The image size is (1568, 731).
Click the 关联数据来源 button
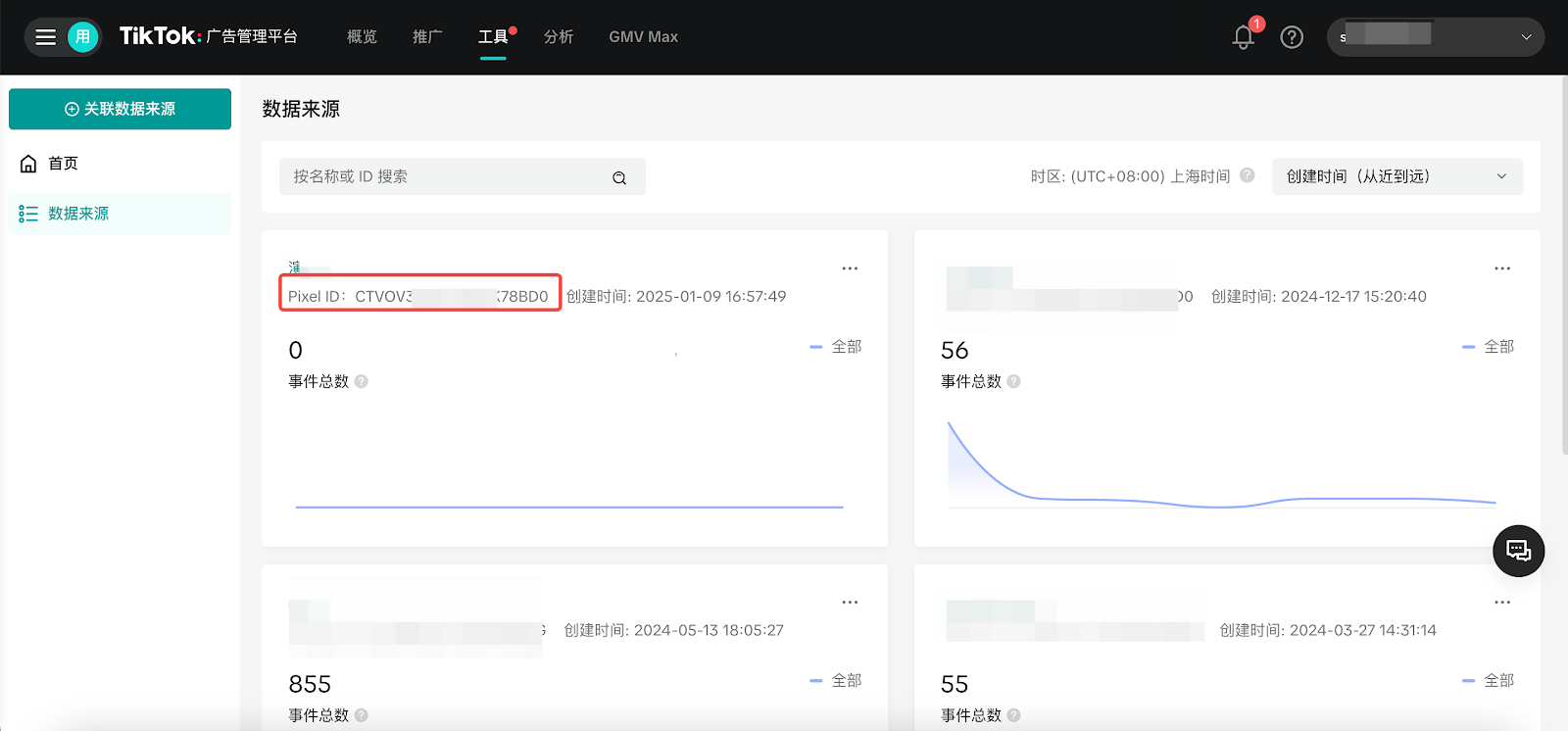[120, 109]
